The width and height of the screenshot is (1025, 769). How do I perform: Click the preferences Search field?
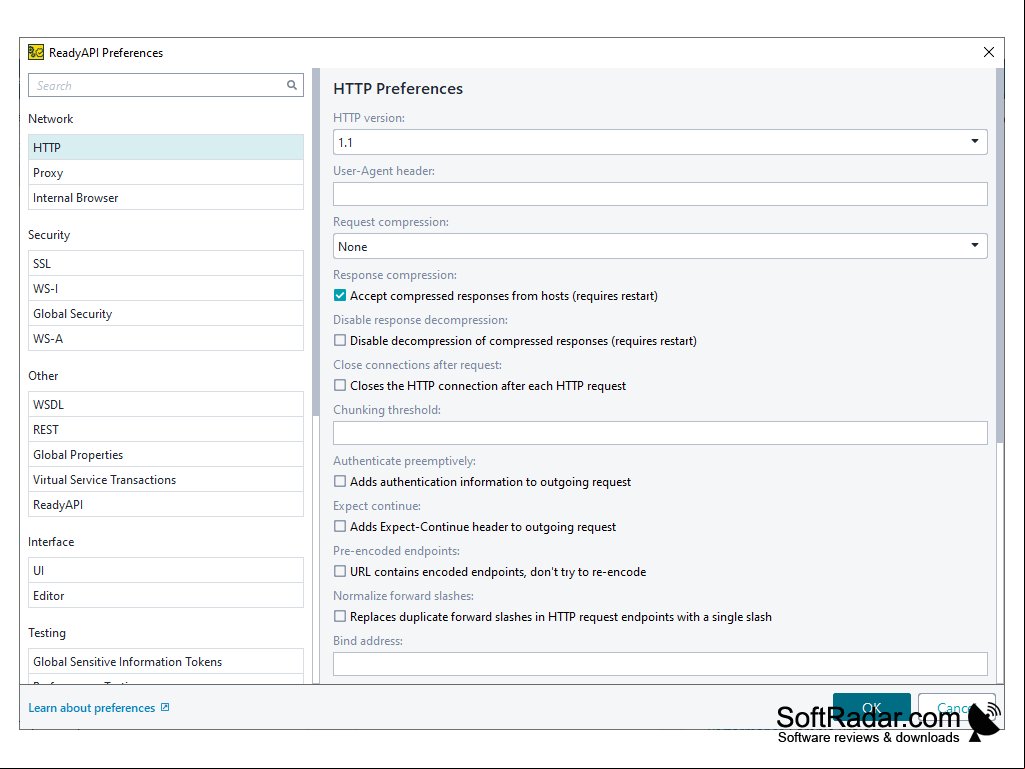click(x=166, y=85)
